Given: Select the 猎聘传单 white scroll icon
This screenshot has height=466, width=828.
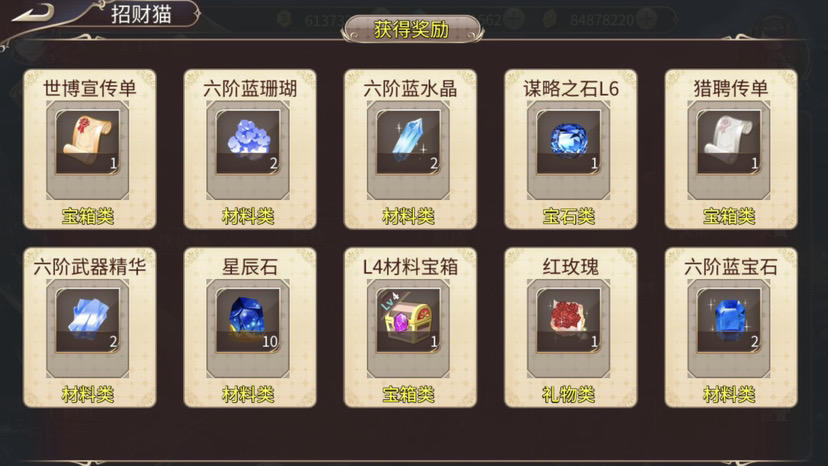Looking at the screenshot, I should pyautogui.click(x=729, y=142).
